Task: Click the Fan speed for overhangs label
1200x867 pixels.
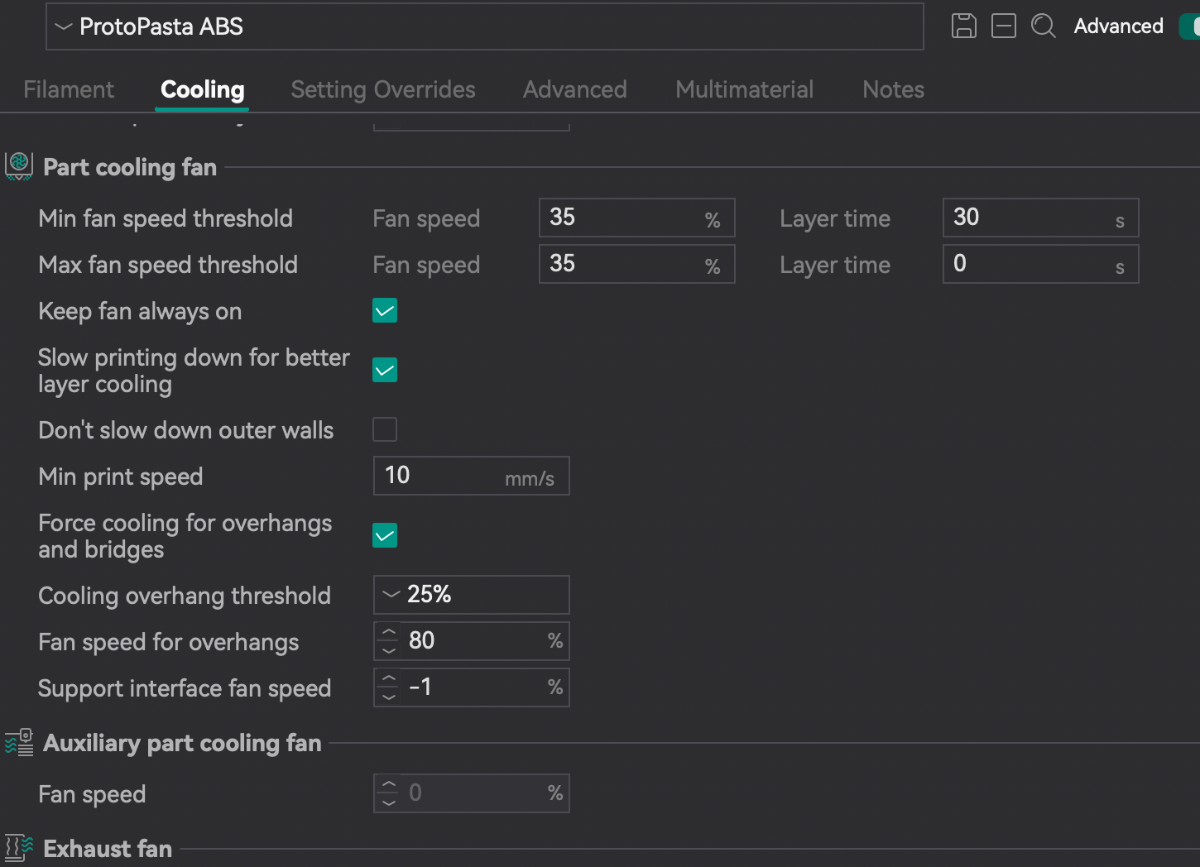Action: 168,642
